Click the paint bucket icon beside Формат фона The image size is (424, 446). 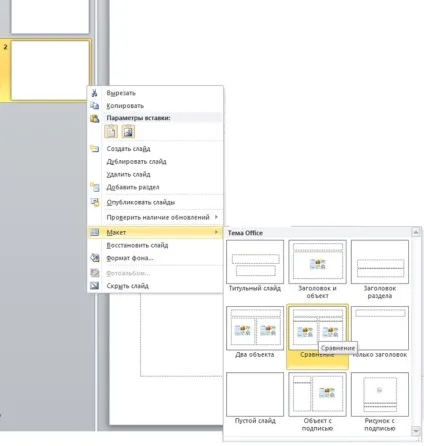point(95,258)
